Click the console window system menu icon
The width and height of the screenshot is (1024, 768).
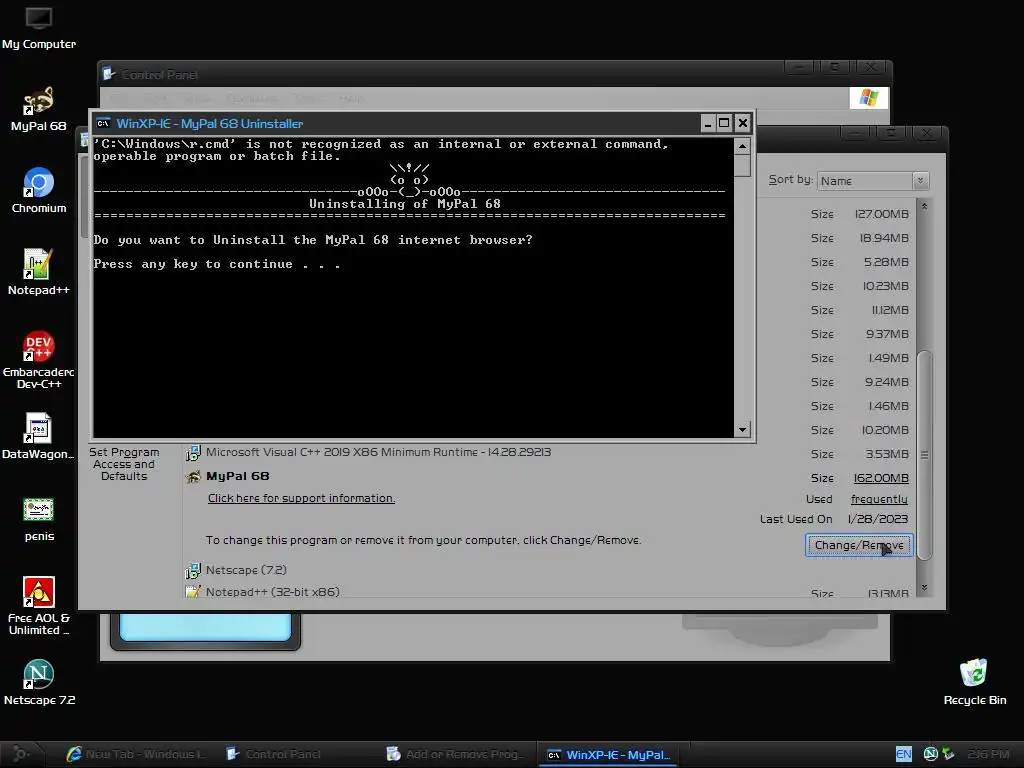[103, 123]
